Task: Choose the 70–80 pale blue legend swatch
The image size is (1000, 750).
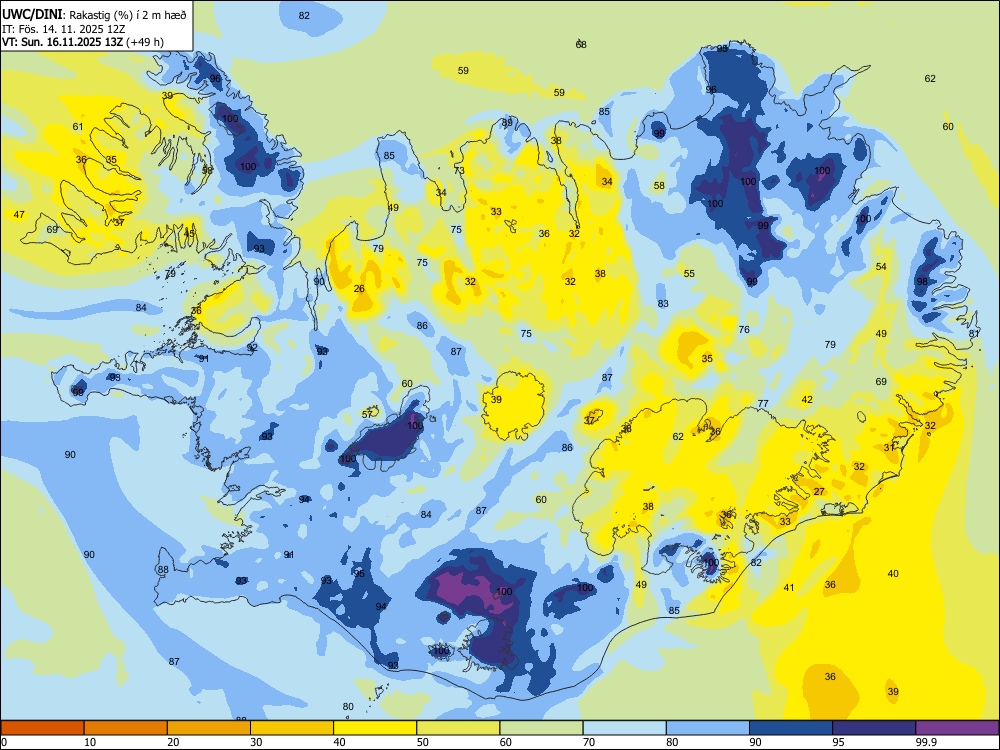Action: (624, 728)
